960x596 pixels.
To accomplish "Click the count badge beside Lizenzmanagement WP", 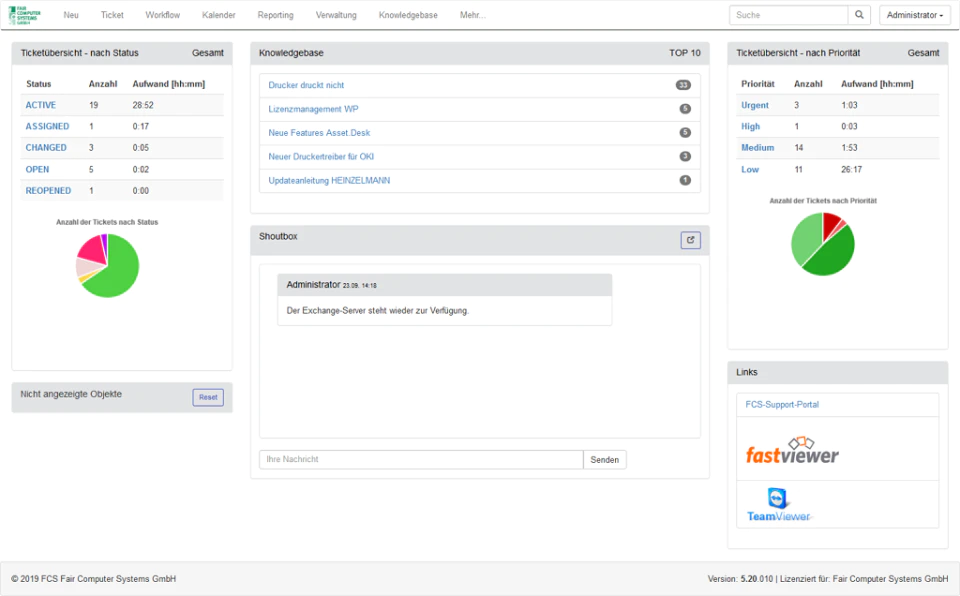I will [x=685, y=109].
